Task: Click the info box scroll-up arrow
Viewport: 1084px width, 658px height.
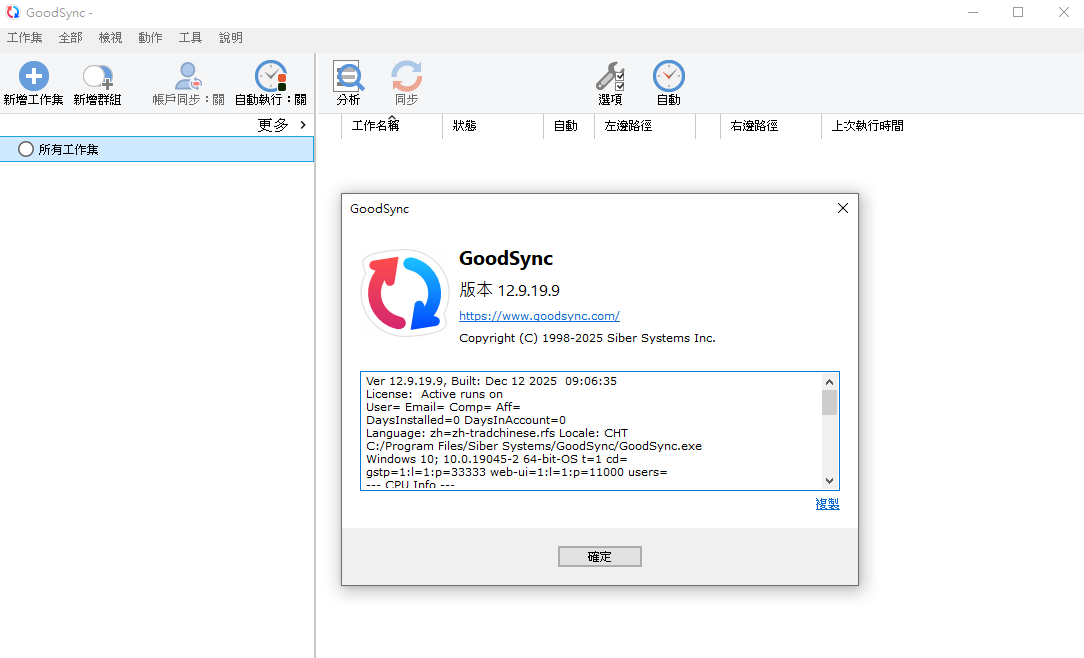Action: coord(830,382)
